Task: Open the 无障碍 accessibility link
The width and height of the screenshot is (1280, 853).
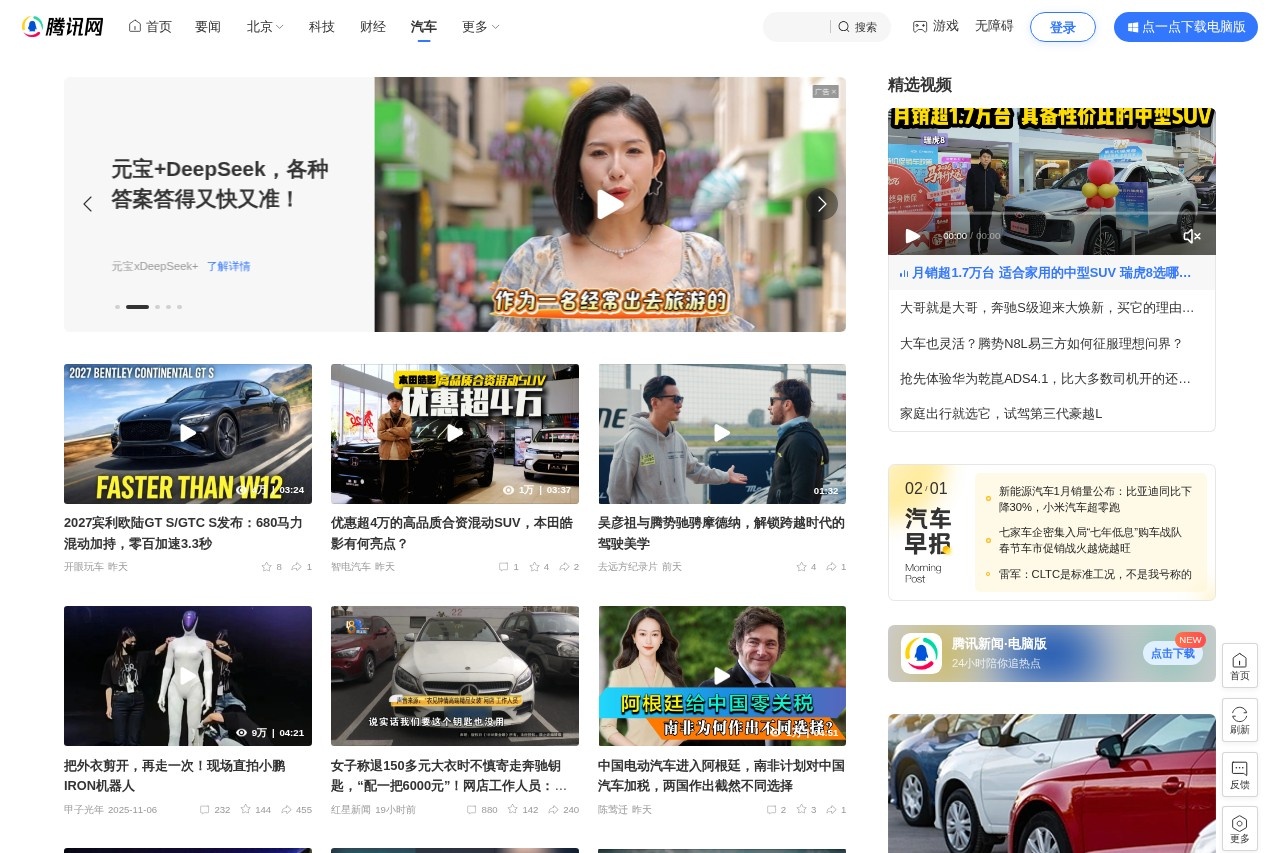Action: (x=994, y=26)
